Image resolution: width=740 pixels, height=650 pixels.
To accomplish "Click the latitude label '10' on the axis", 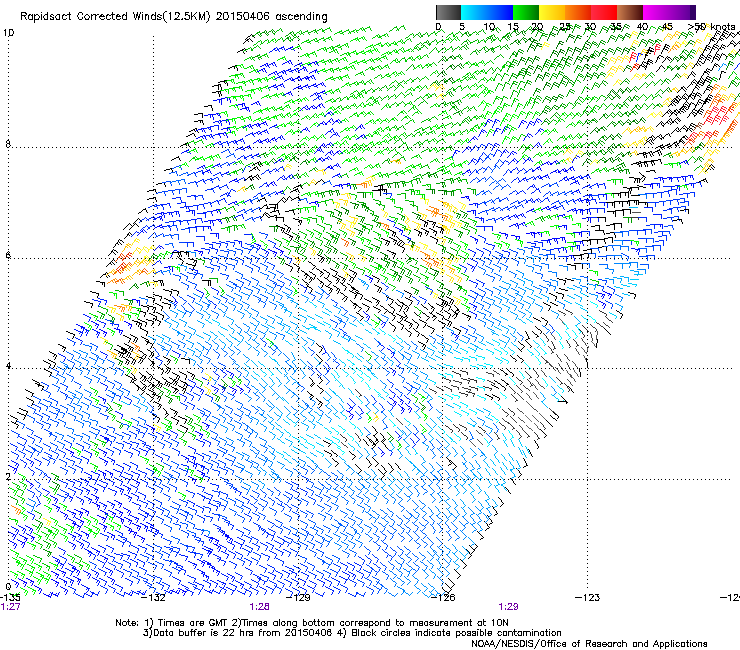I will [8, 33].
